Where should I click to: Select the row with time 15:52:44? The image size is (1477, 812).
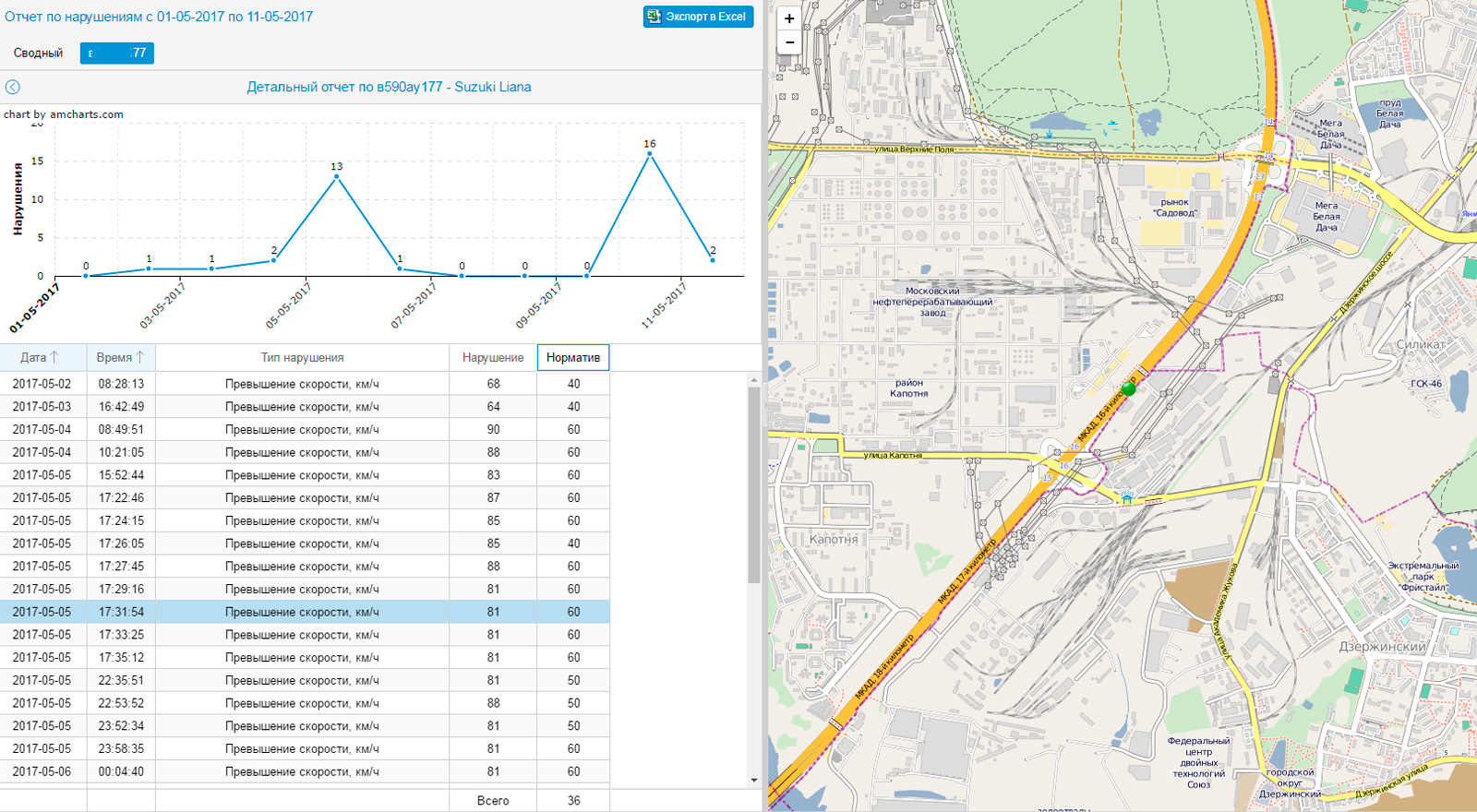pos(305,475)
